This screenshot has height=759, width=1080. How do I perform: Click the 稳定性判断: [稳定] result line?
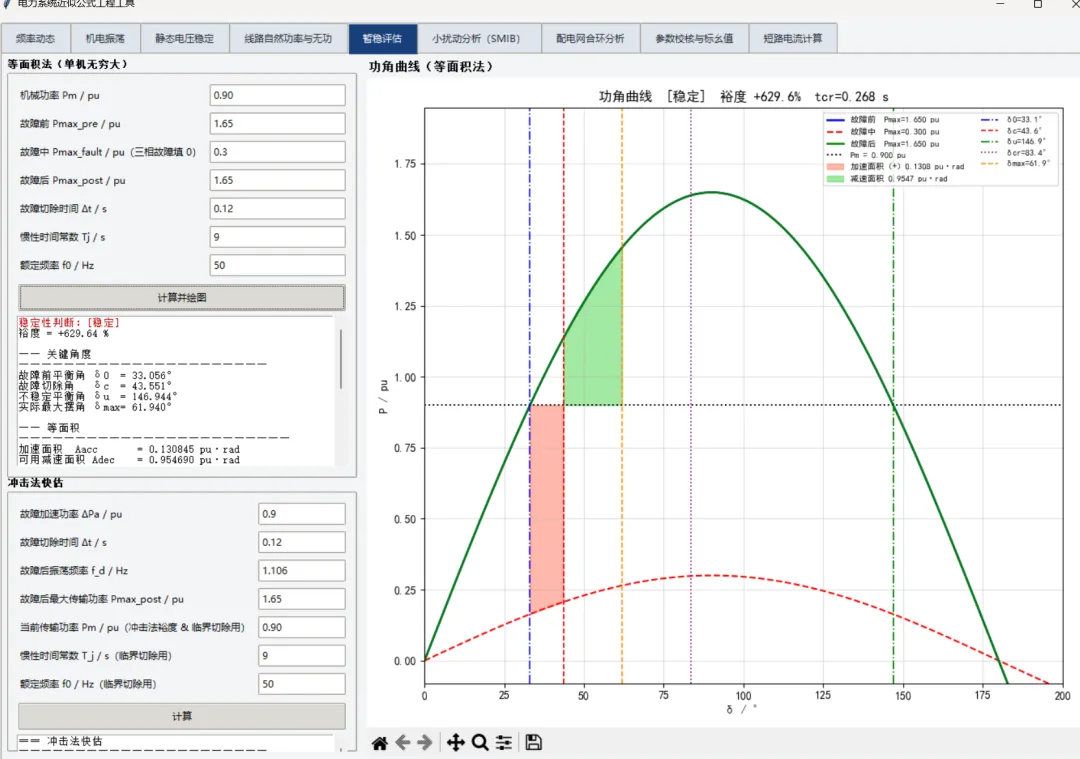pos(69,322)
